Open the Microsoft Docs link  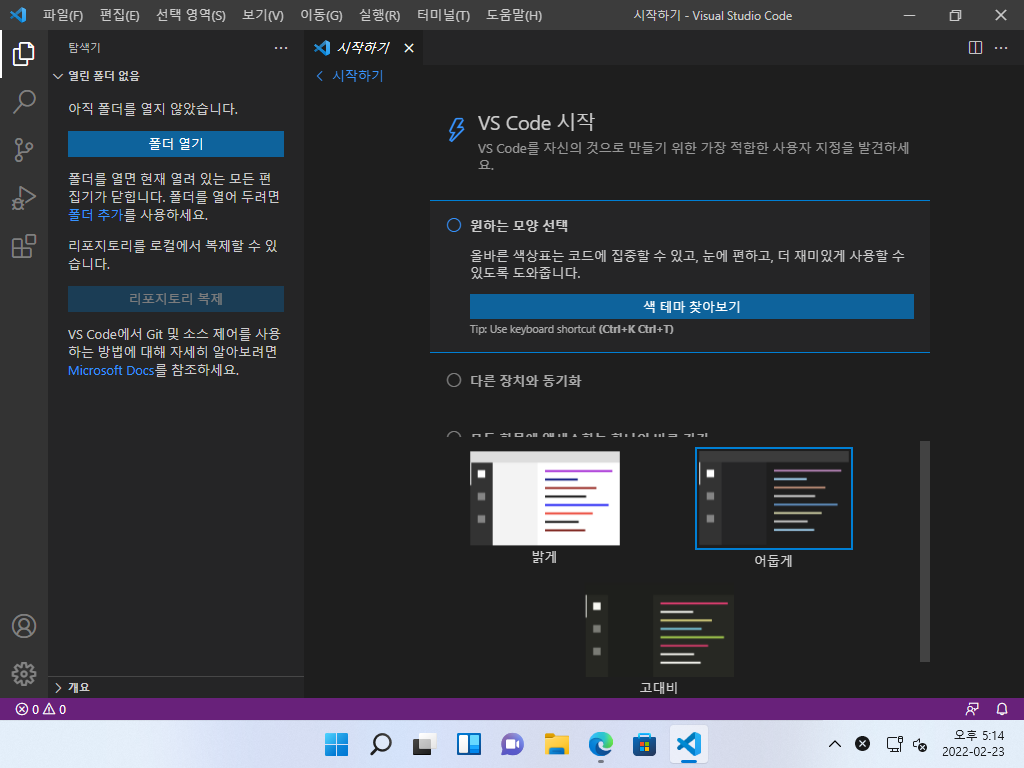(111, 370)
